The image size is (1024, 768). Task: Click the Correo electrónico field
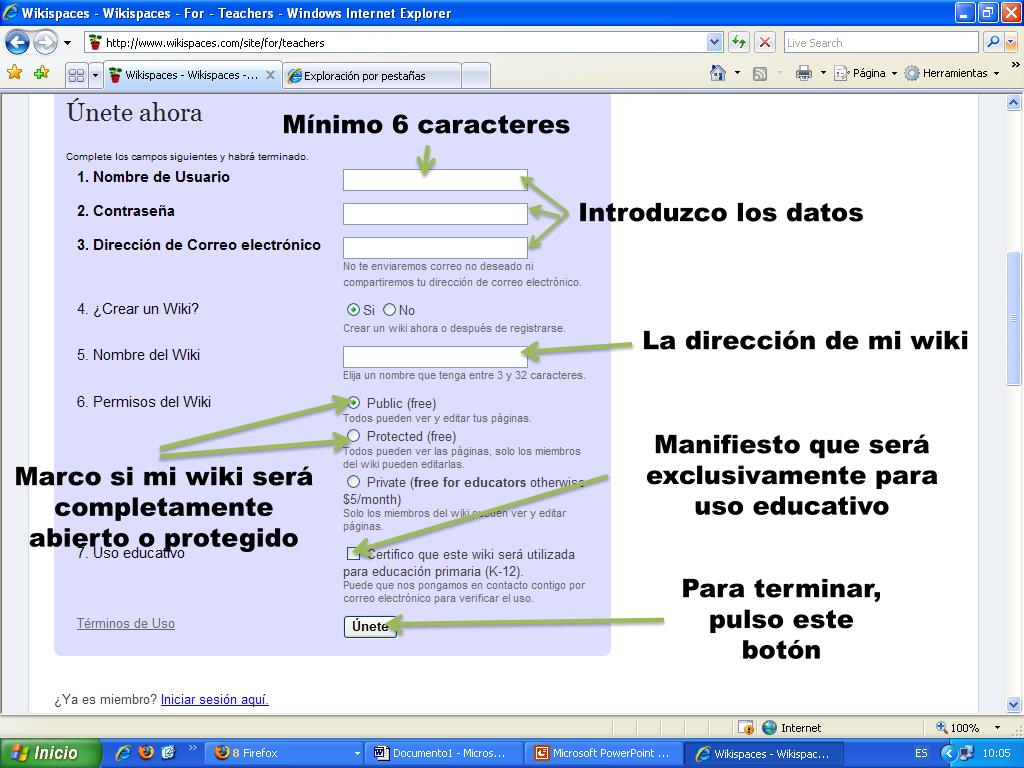[435, 248]
